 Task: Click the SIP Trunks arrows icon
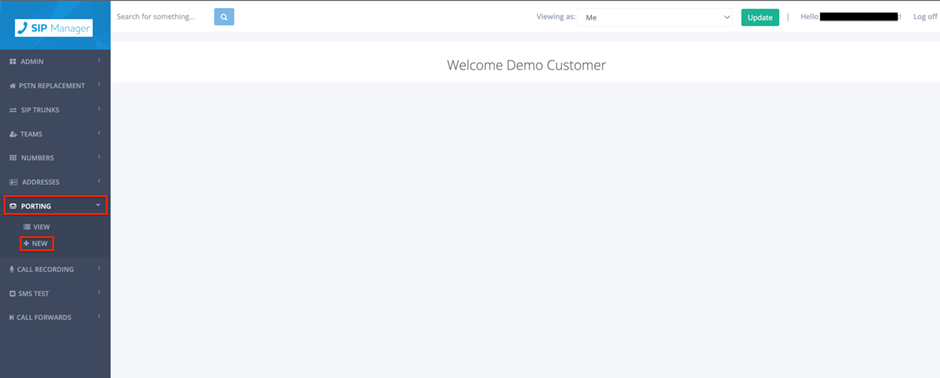click(x=13, y=110)
